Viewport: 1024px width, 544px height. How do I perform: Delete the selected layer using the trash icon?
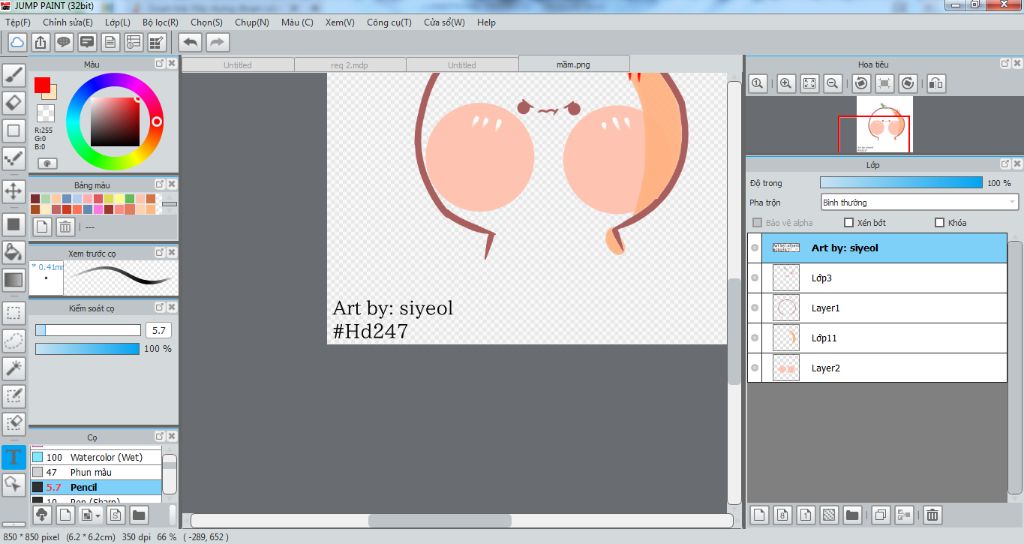tap(933, 515)
